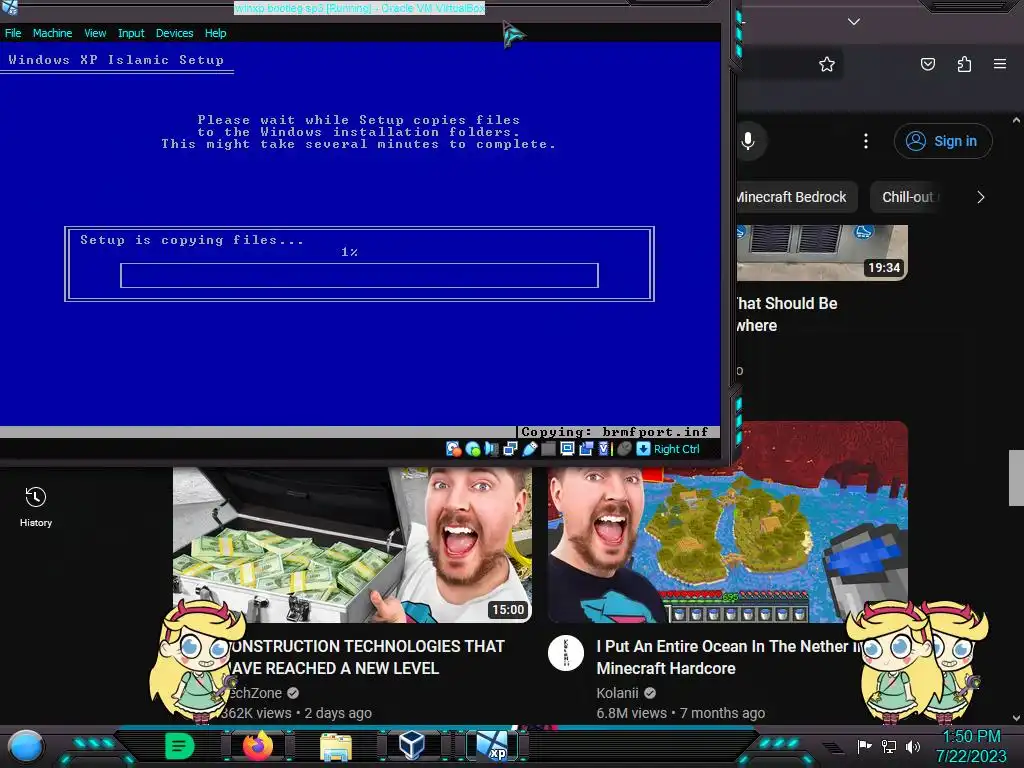Click the YouTube voice search microphone
This screenshot has height=768, width=1024.
point(748,141)
